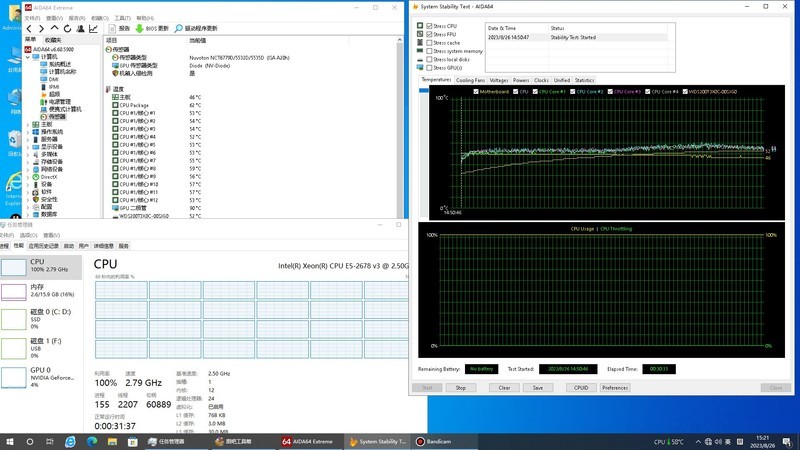
Task: Switch to the Cooling Fans tab
Action: 469,80
